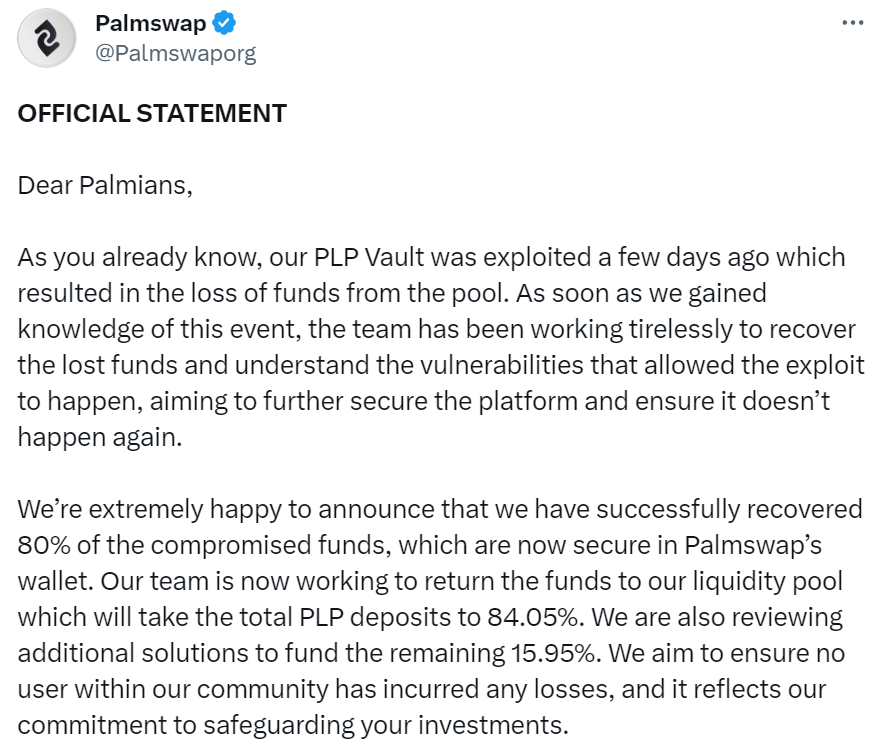Open the Palmswap display name link
This screenshot has width=881, height=755.
pyautogui.click(x=151, y=23)
